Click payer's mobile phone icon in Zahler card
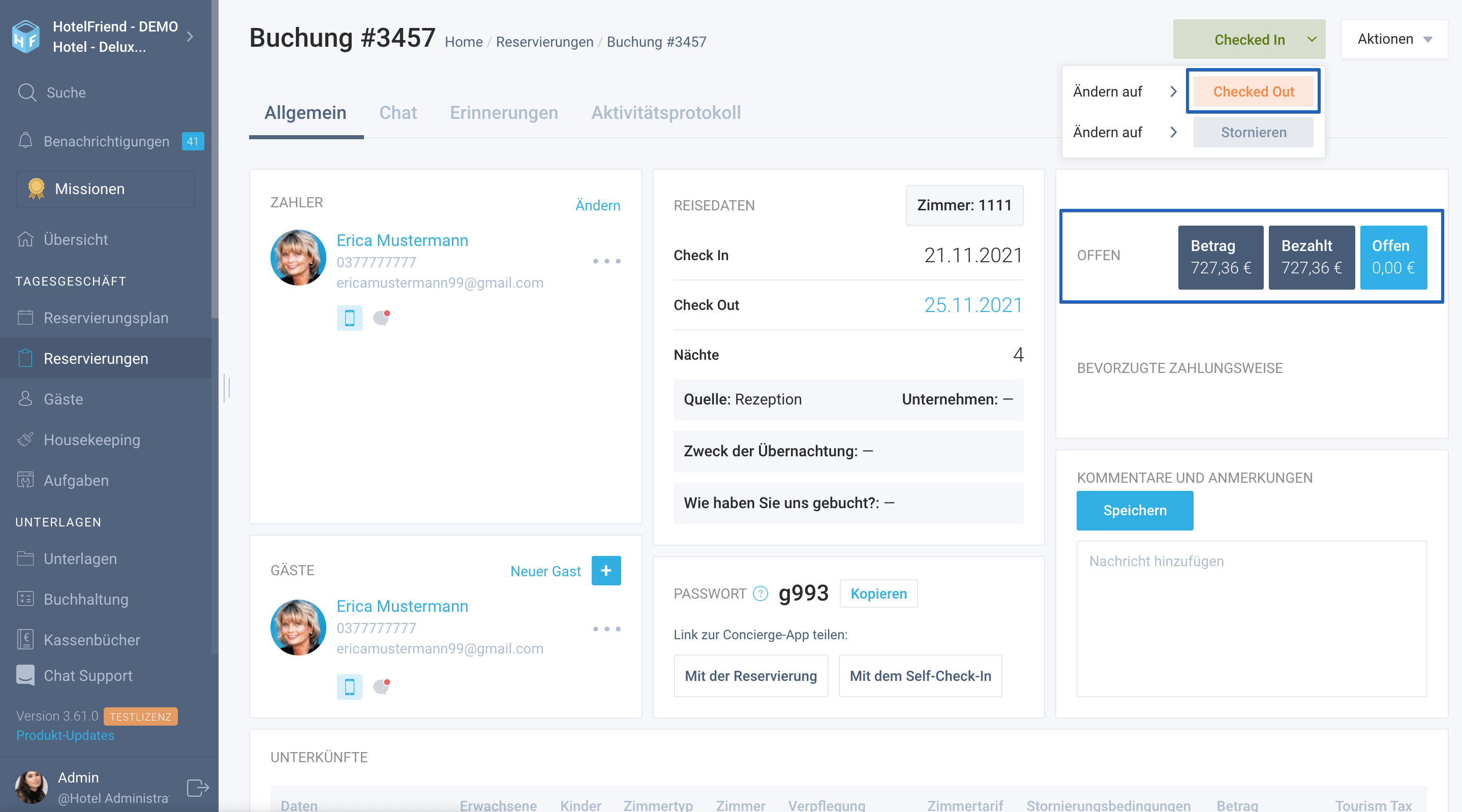This screenshot has width=1462, height=812. tap(350, 318)
